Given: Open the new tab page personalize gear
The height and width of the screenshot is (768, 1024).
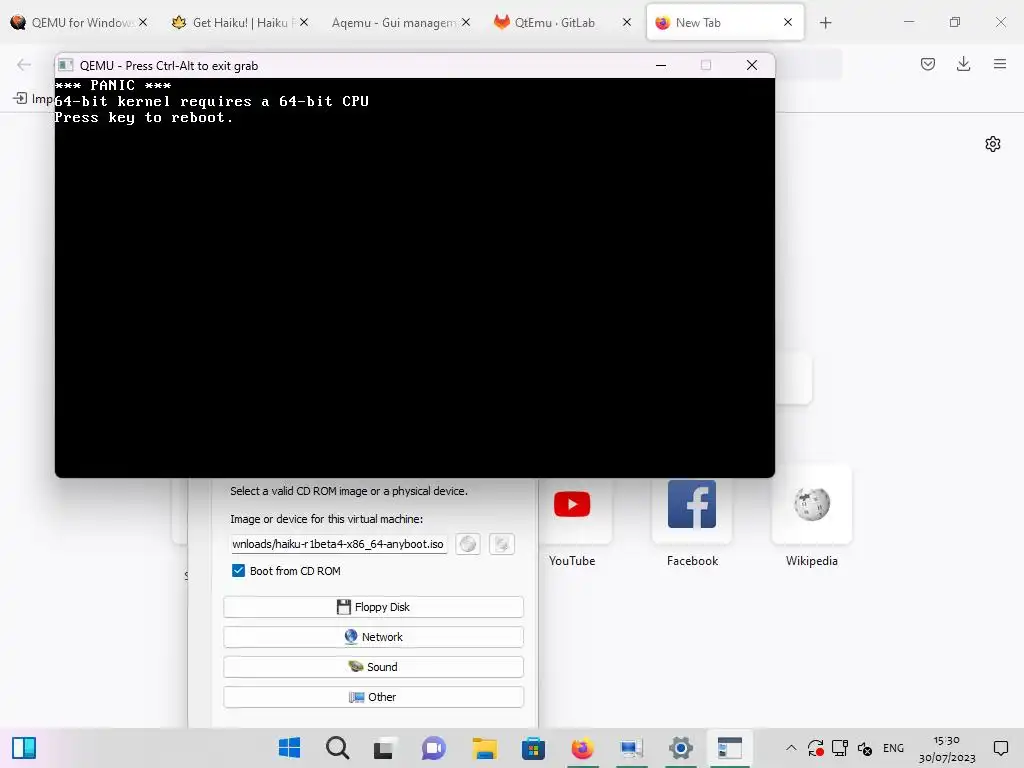Looking at the screenshot, I should (x=993, y=144).
